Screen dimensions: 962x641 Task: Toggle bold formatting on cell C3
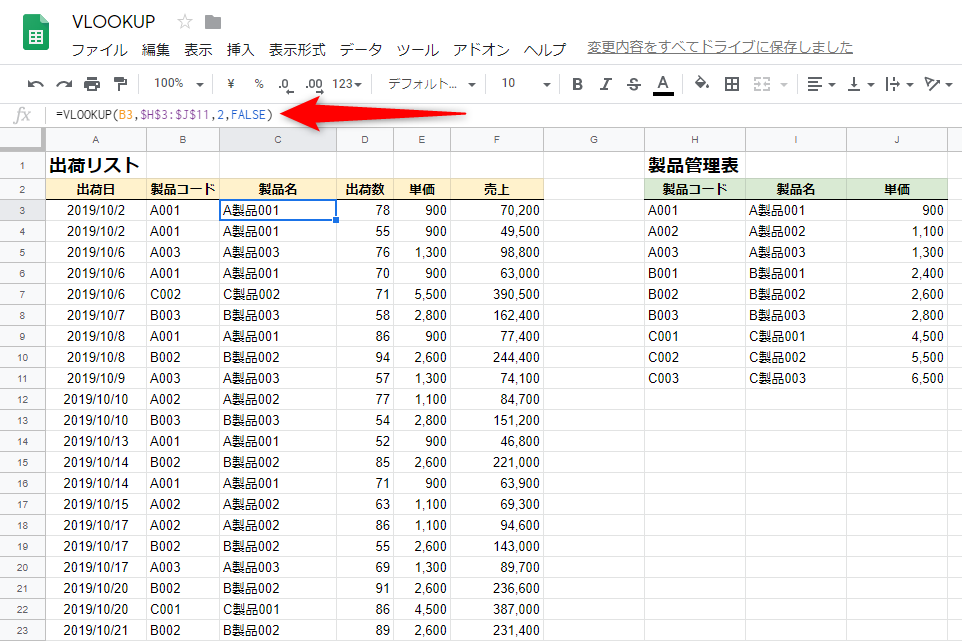[x=577, y=84]
